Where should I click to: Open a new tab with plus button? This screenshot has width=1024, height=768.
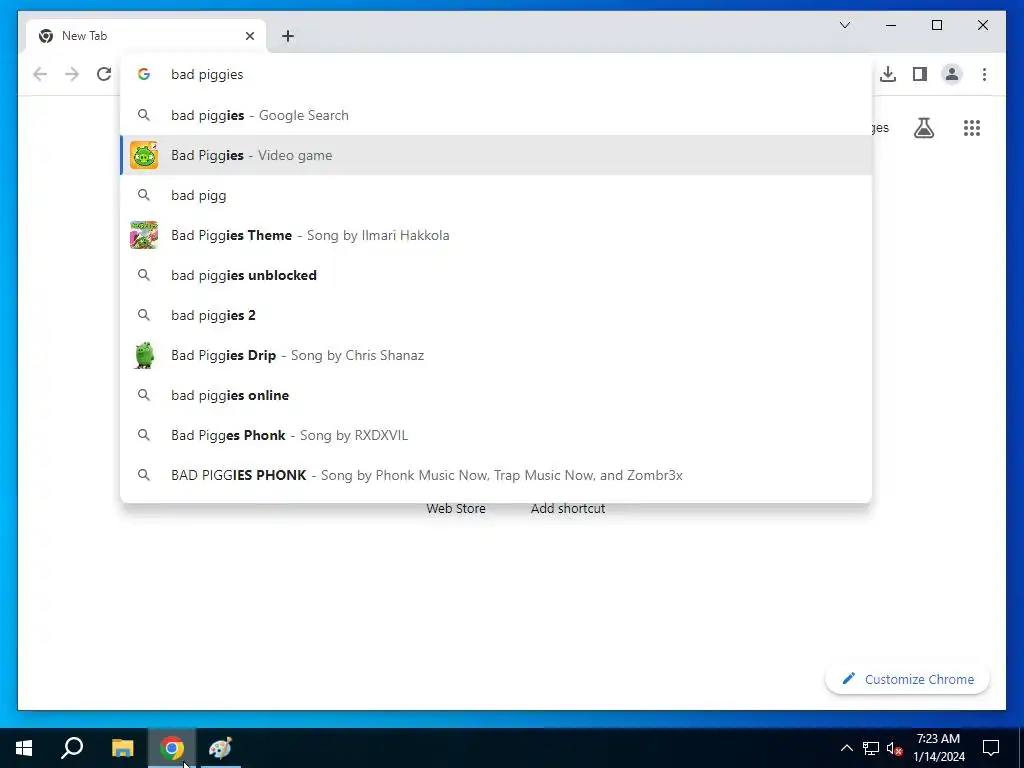coord(287,36)
